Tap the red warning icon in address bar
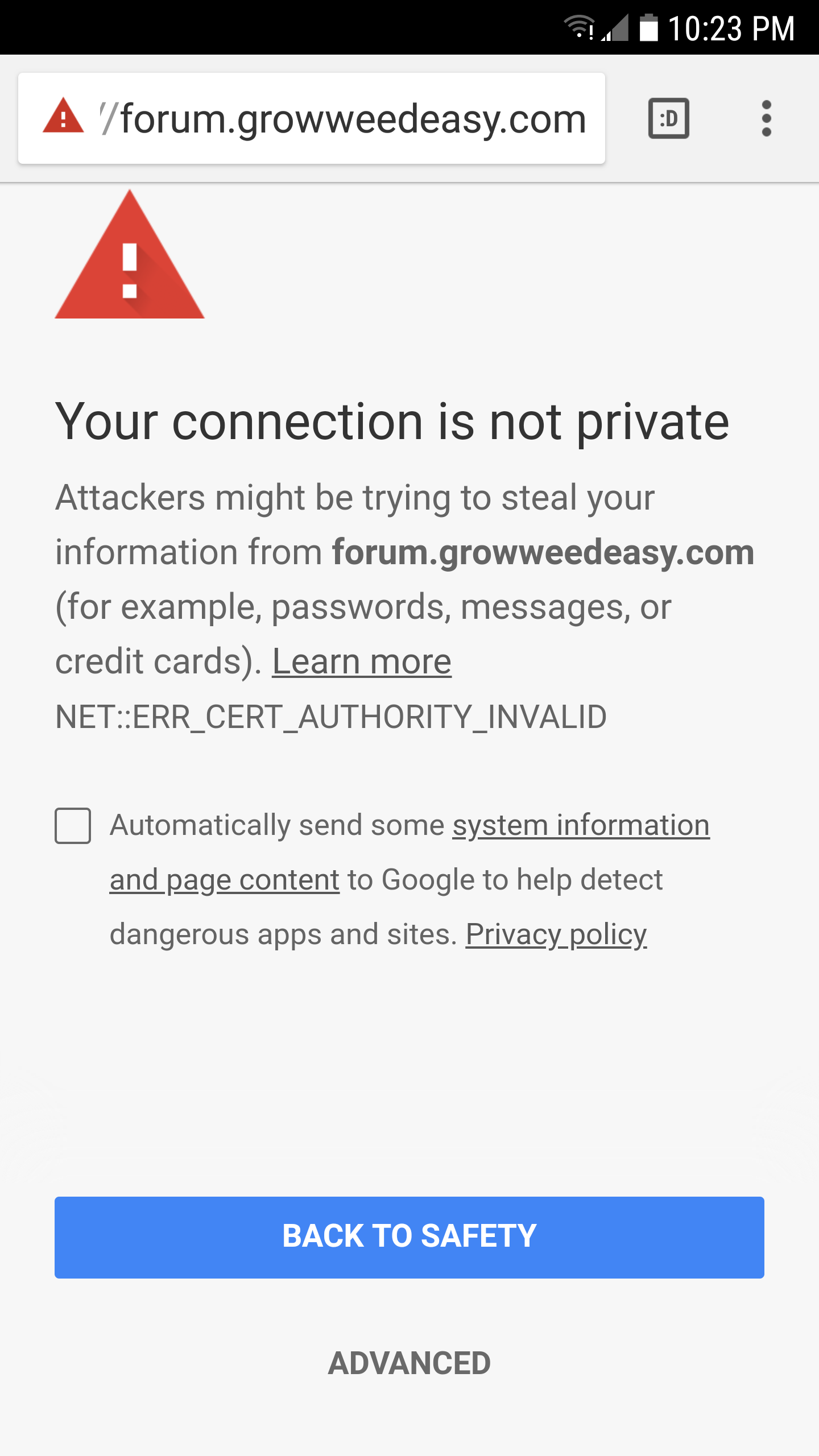The width and height of the screenshot is (819, 1456). pos(63,116)
